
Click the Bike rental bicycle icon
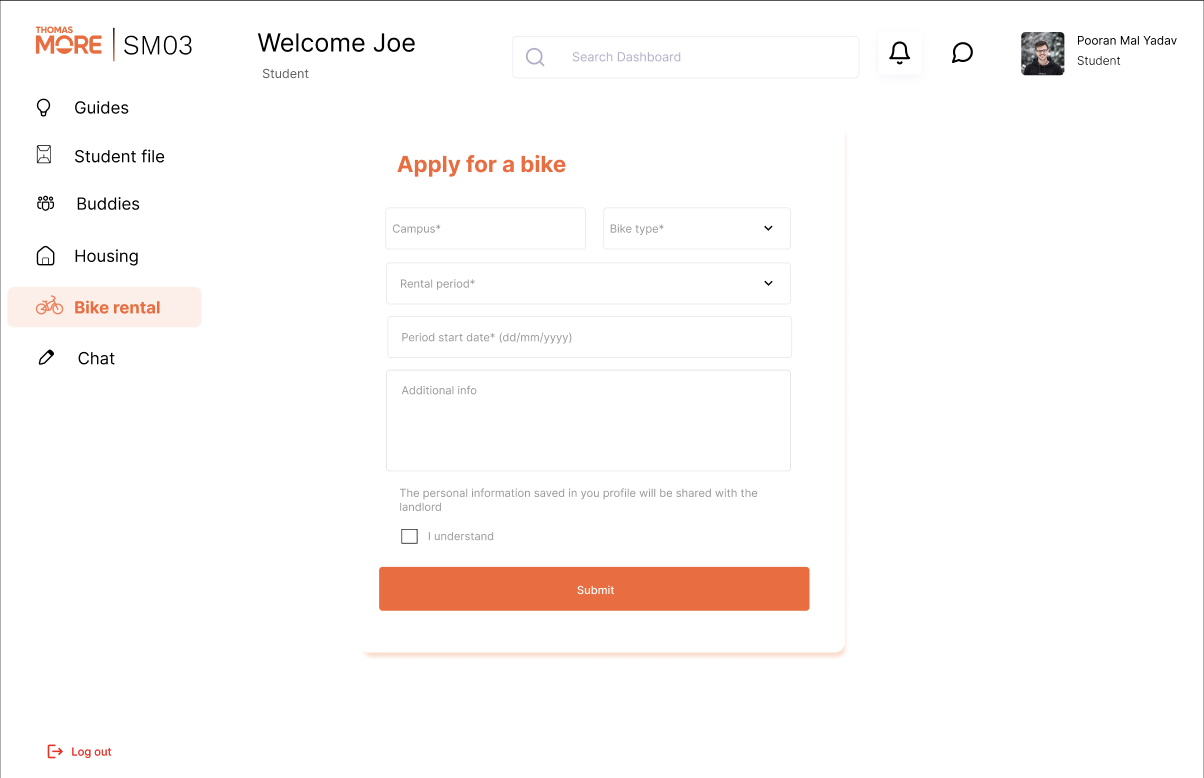[x=49, y=306]
